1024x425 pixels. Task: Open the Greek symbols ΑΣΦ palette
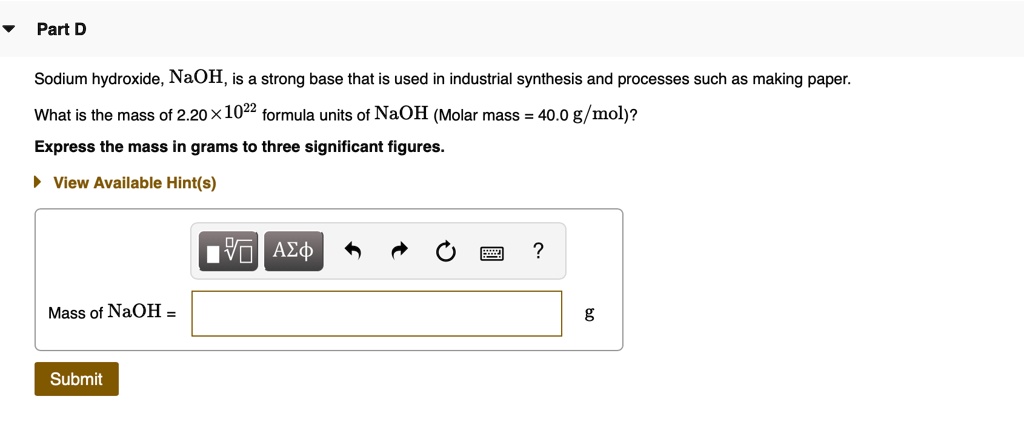(293, 250)
